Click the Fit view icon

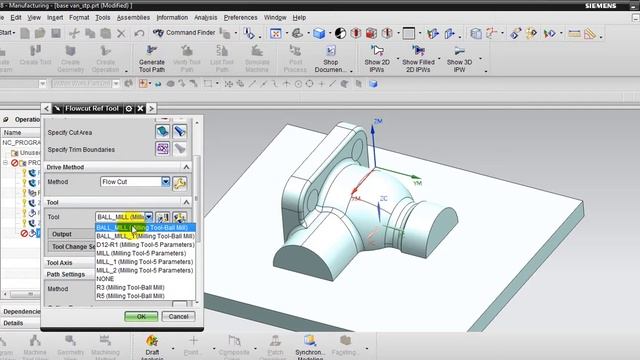(276, 33)
